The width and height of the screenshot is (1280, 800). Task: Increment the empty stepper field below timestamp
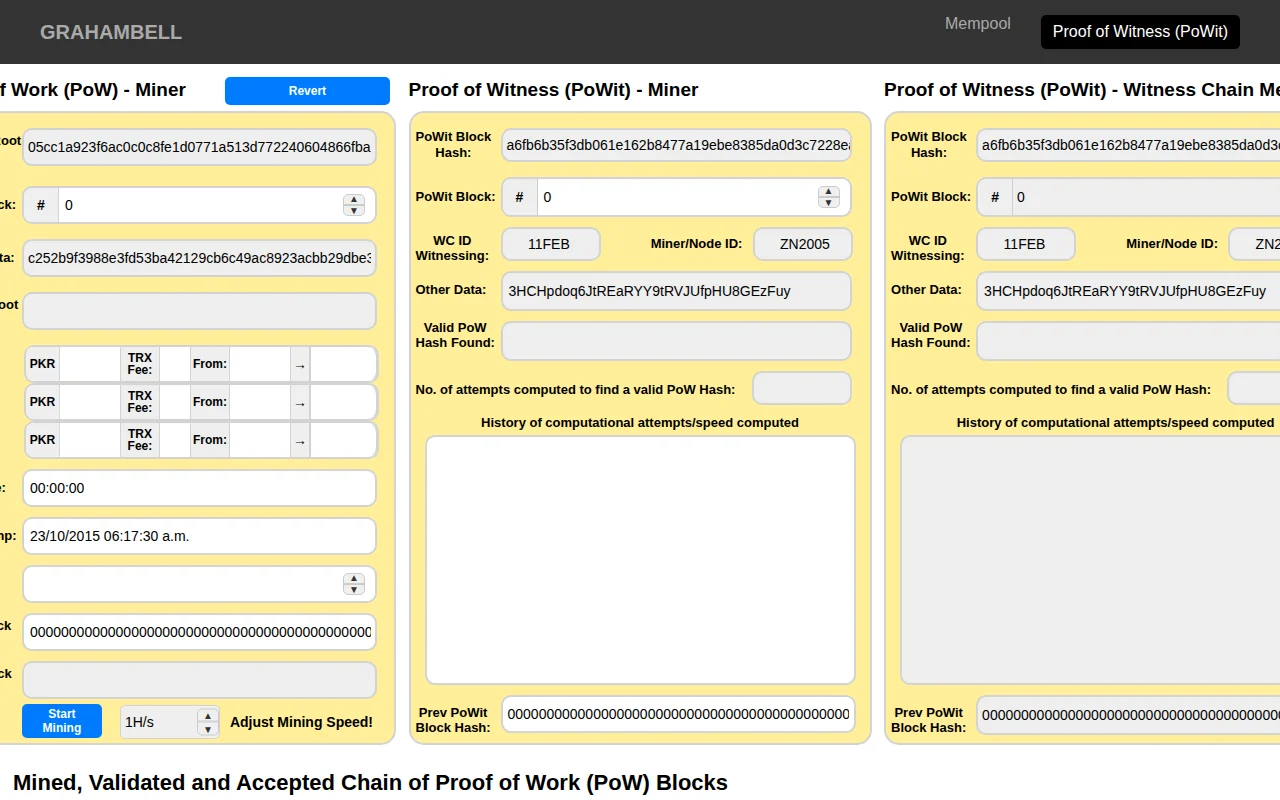(x=354, y=578)
